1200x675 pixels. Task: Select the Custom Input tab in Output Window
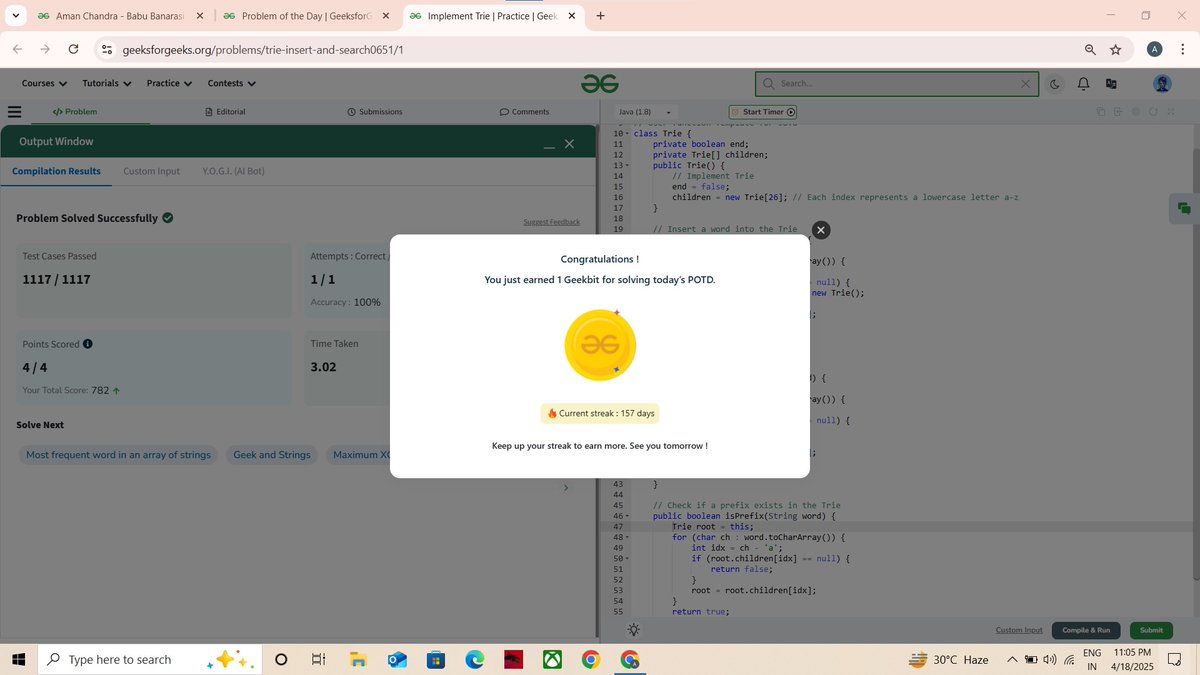click(151, 171)
